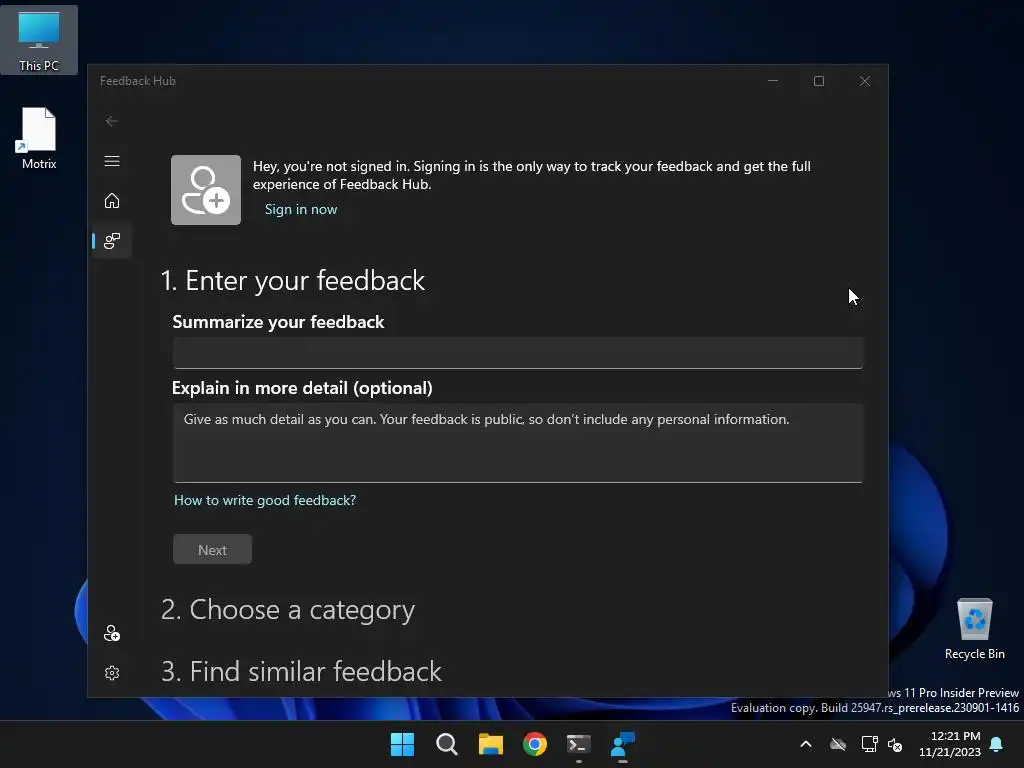Click the OneDrive cloud tray icon
This screenshot has width=1024, height=768.
coord(838,744)
